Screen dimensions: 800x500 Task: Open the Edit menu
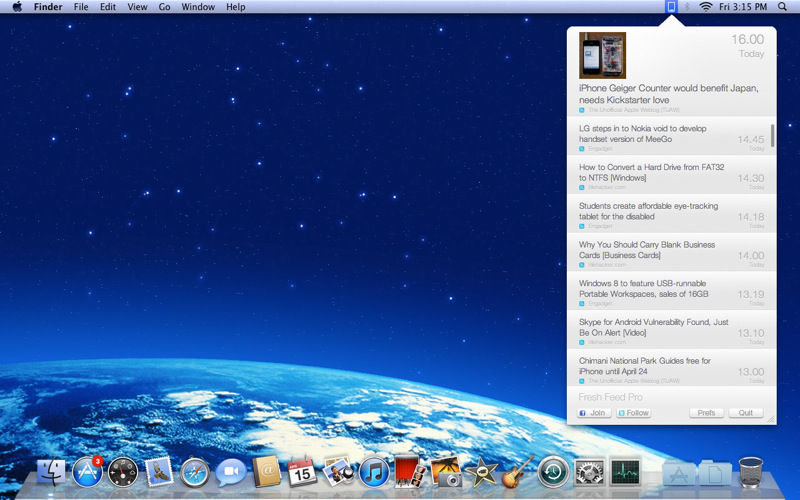108,7
